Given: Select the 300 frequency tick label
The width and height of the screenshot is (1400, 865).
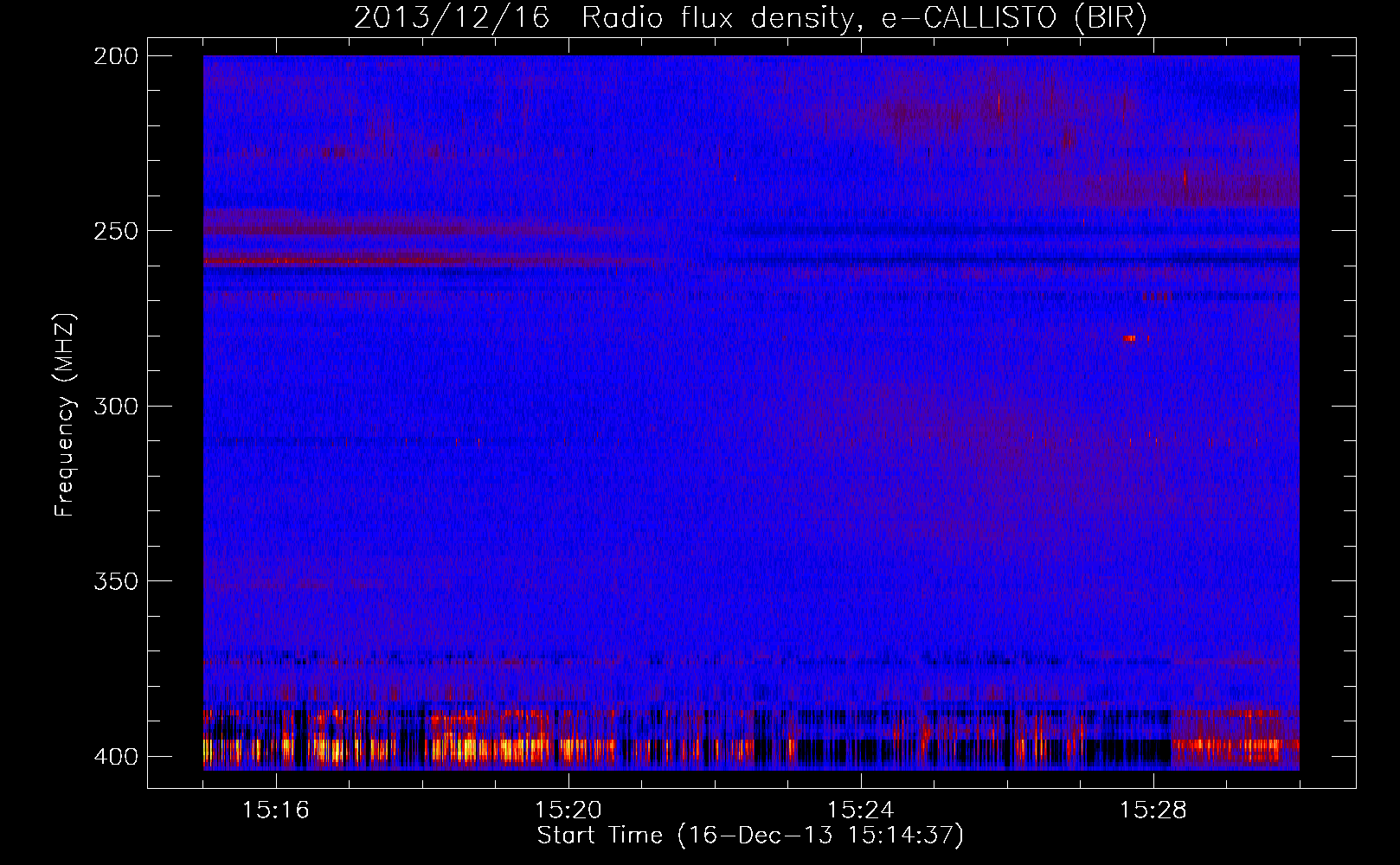Looking at the screenshot, I should tap(115, 406).
